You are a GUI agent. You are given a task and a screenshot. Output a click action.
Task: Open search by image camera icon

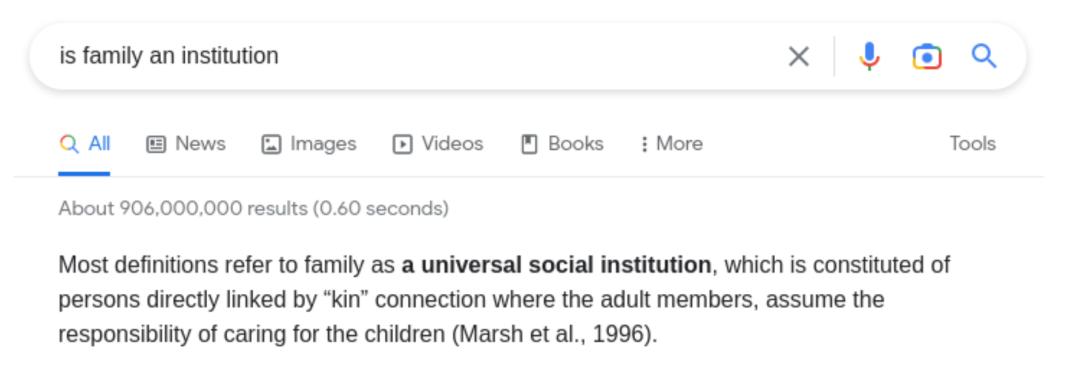[x=927, y=57]
